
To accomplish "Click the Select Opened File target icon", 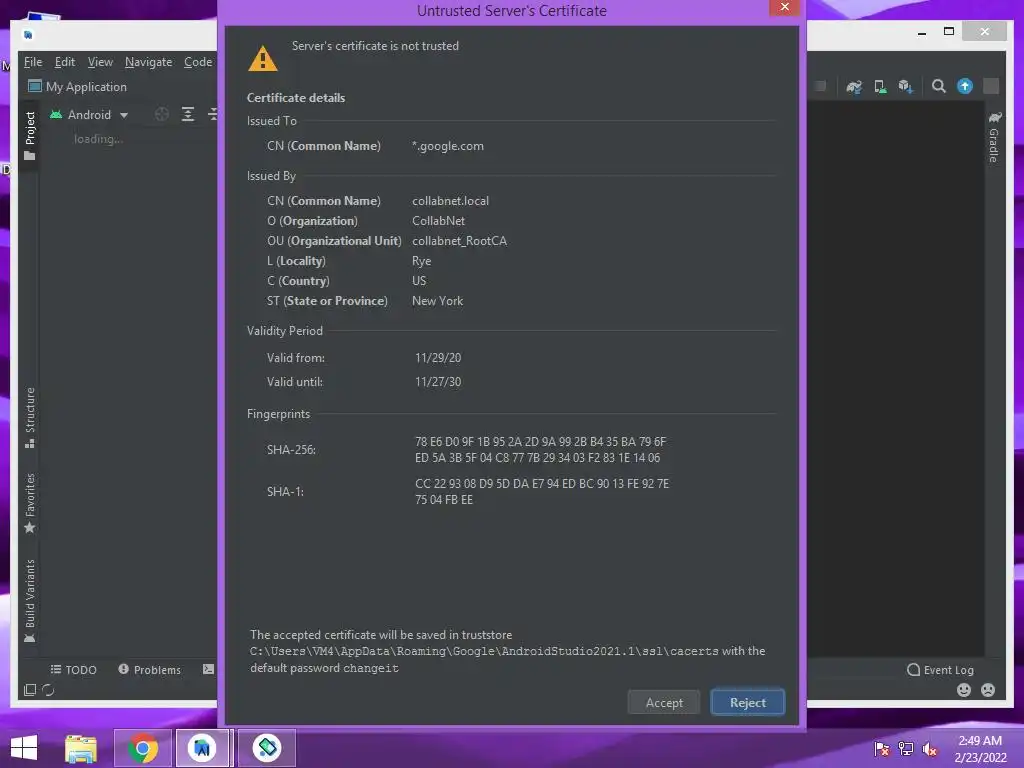I will click(162, 115).
